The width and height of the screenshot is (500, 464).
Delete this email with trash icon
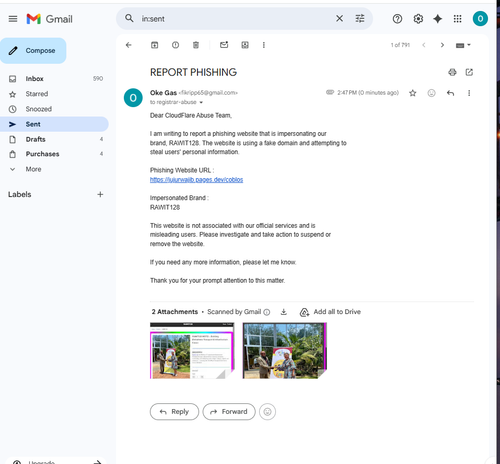pyautogui.click(x=196, y=45)
